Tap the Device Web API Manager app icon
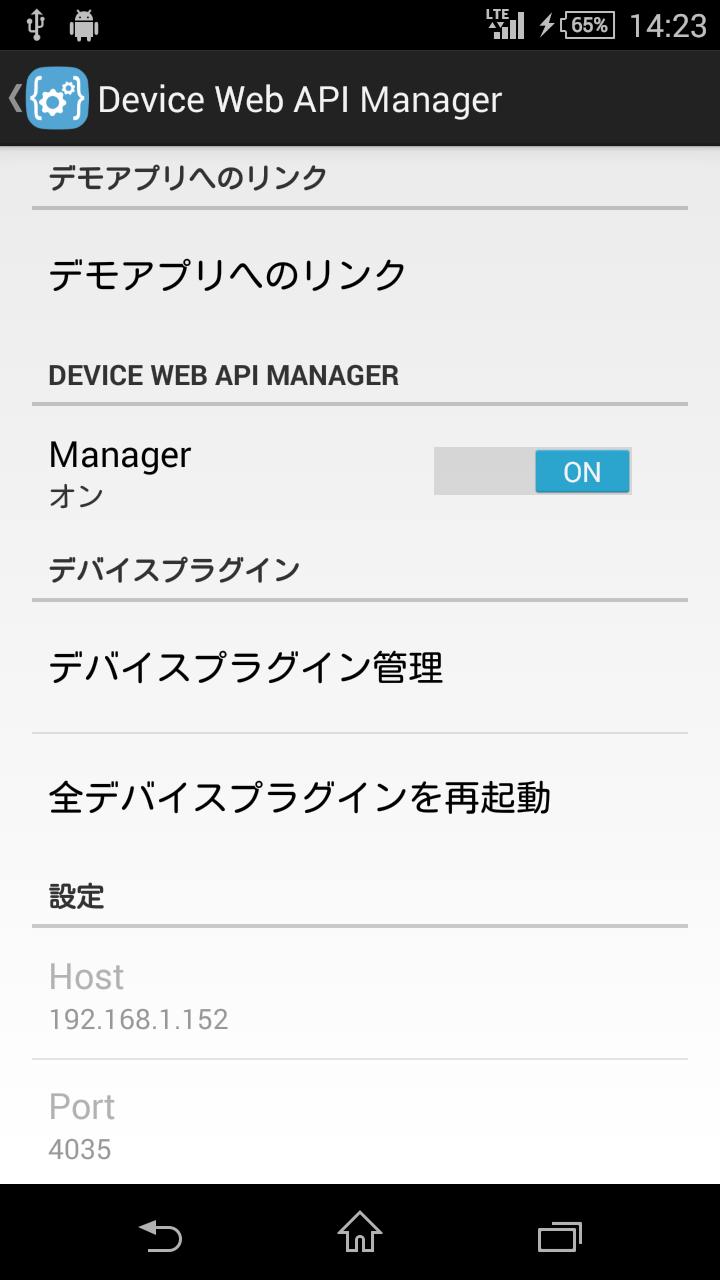This screenshot has width=720, height=1280. pyautogui.click(x=57, y=99)
